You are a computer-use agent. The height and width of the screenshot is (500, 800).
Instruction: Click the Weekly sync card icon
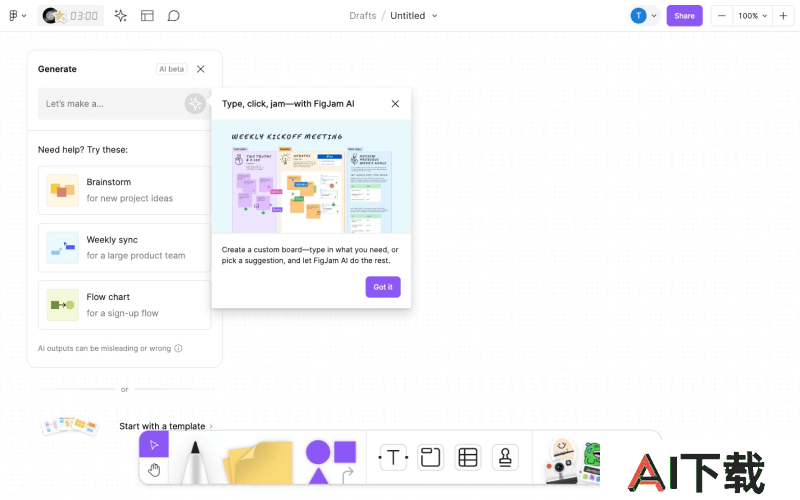tap(62, 247)
